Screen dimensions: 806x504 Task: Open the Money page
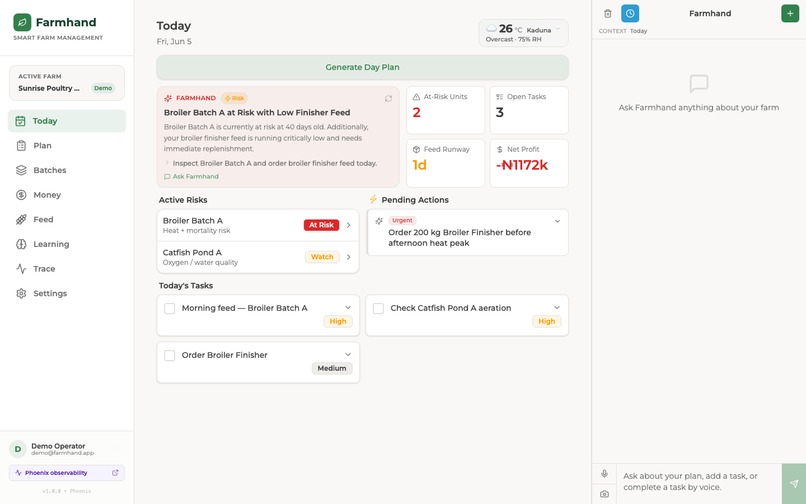coord(67,195)
